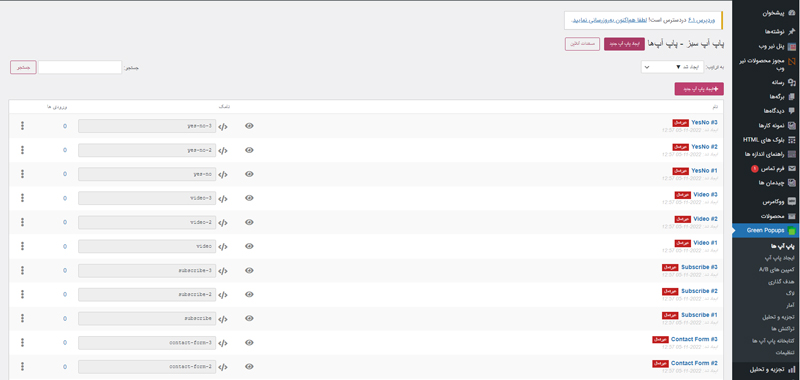The height and width of the screenshot is (380, 800).
Task: Follow the WordPress update notice link
Action: [610, 20]
